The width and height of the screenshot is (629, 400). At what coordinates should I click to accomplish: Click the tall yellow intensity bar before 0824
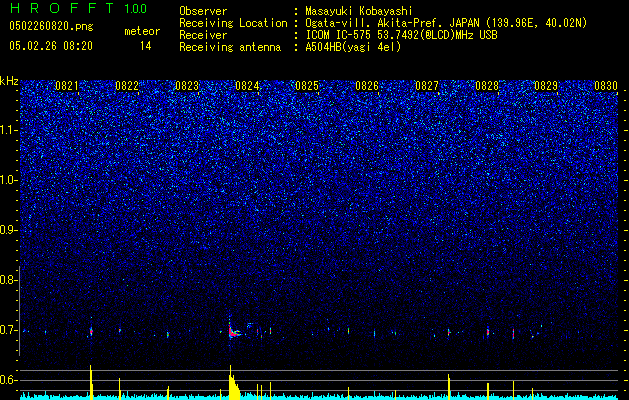click(x=233, y=383)
